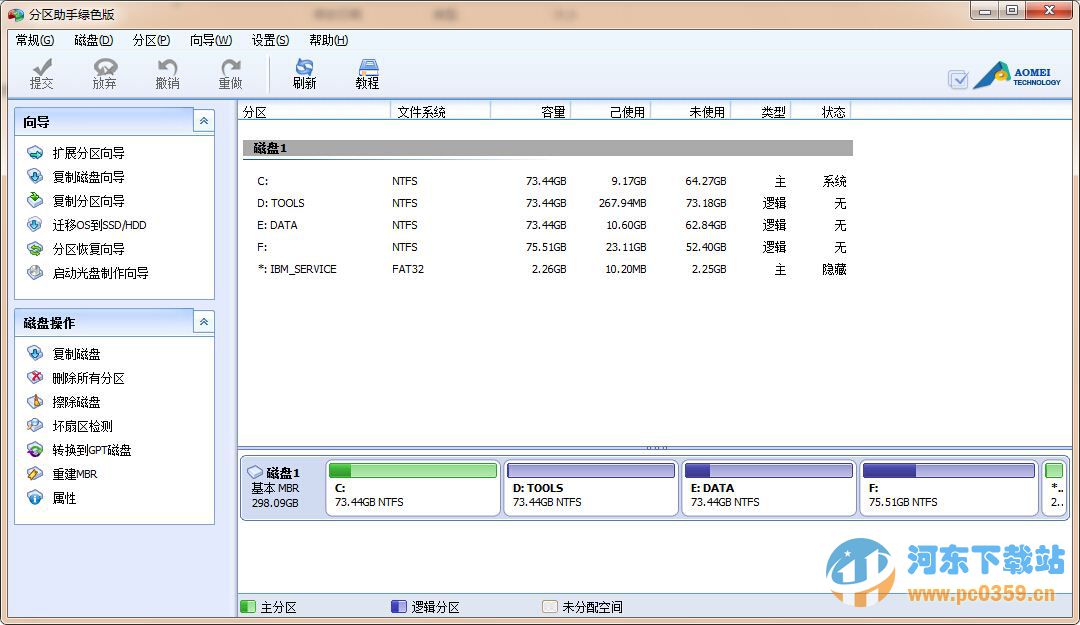Click the 9.17GB used value for C:
1080x625 pixels.
pos(629,181)
